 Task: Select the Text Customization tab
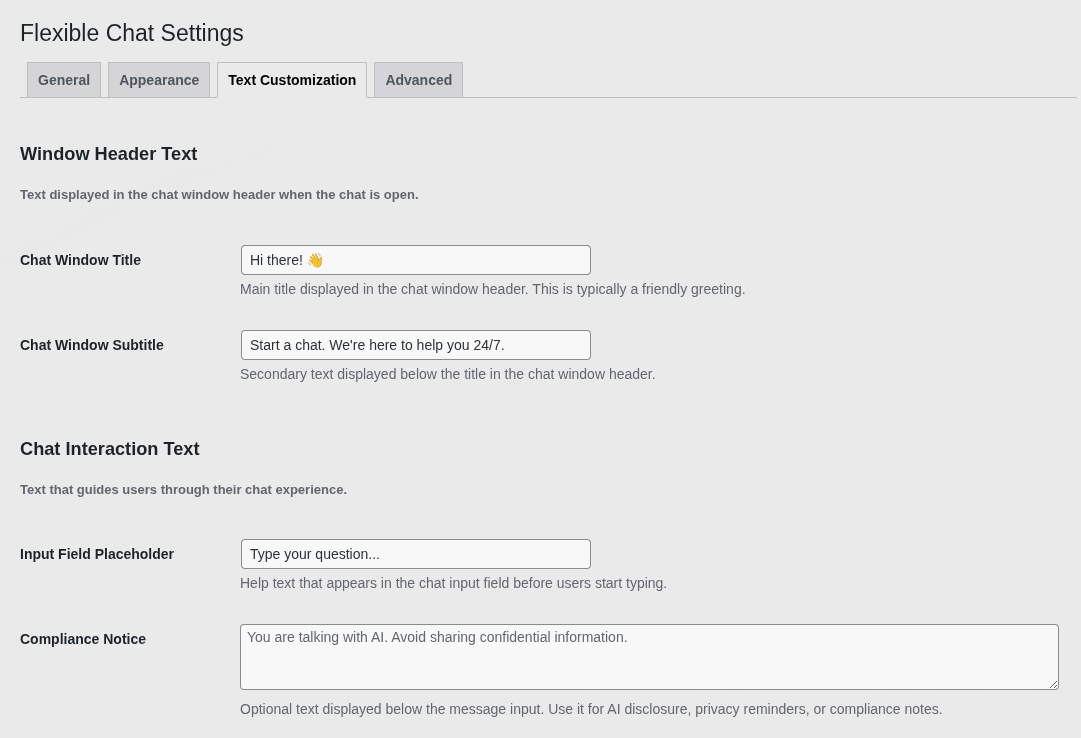(292, 80)
